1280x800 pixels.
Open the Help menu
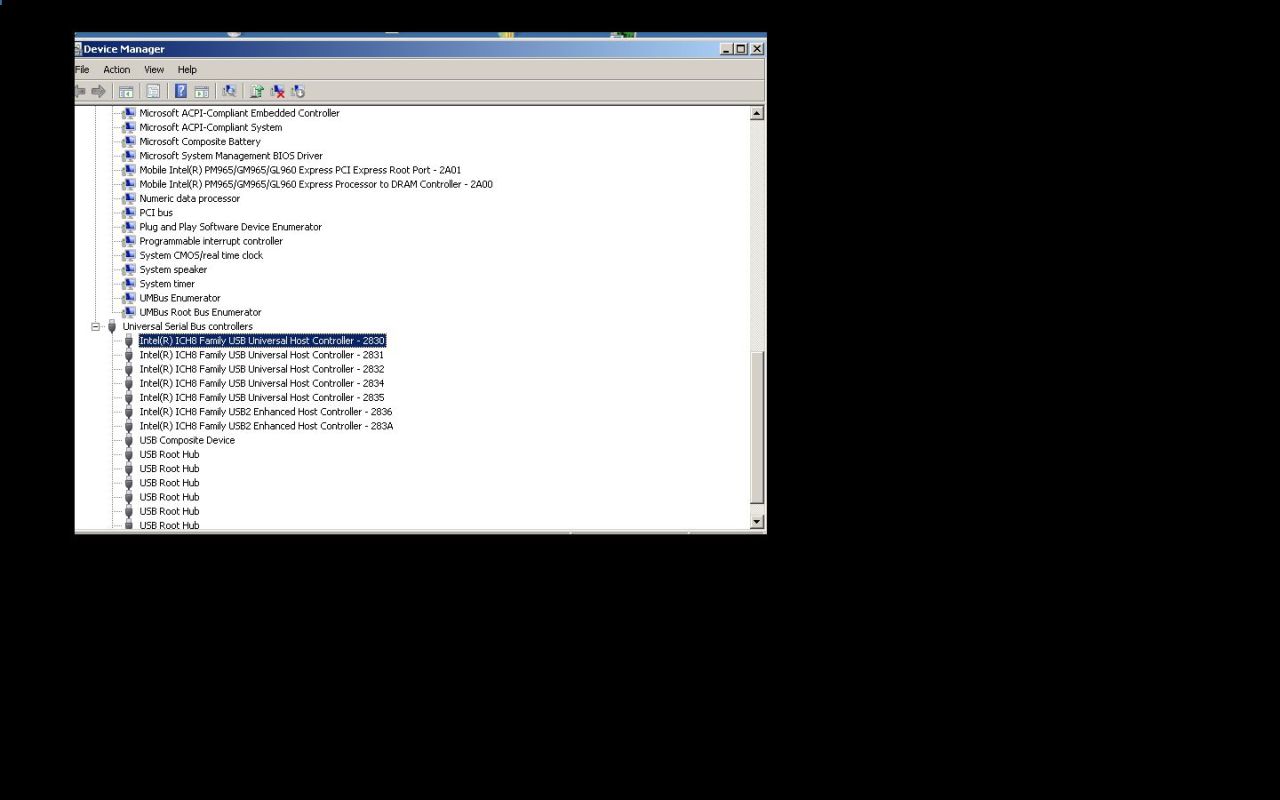(x=187, y=70)
